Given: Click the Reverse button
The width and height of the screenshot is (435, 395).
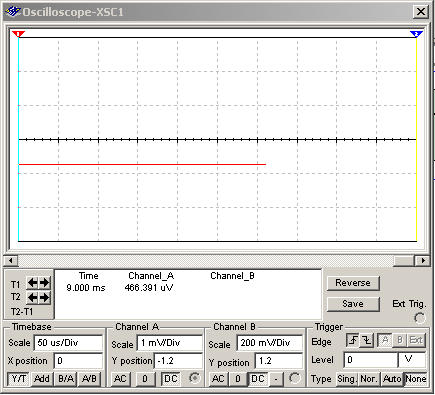Looking at the screenshot, I should pos(353,283).
